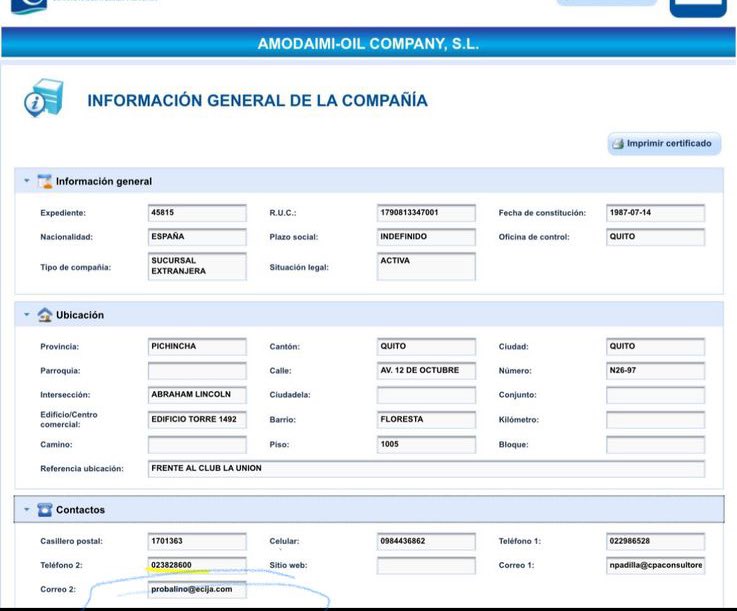The image size is (737, 611).
Task: Click the Correo 1 email field
Action: coord(655,565)
